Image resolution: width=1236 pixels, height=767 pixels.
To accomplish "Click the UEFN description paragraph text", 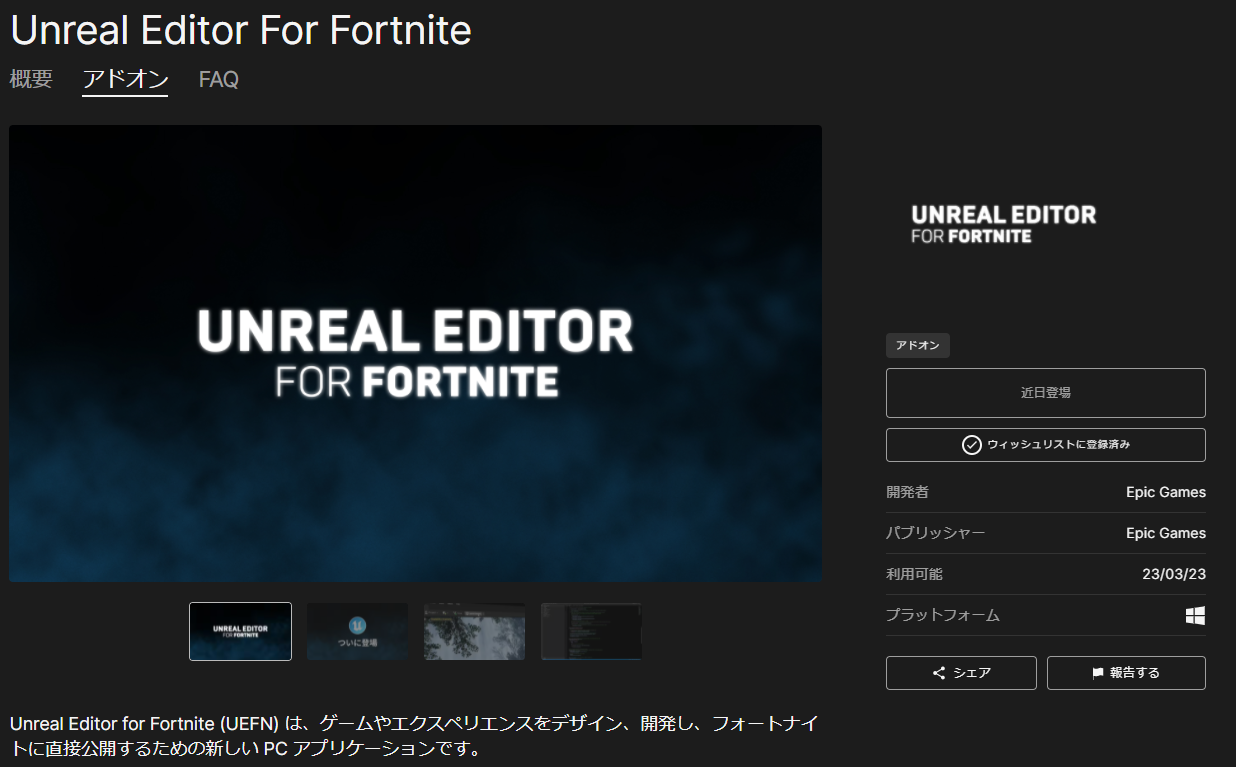I will pyautogui.click(x=415, y=735).
